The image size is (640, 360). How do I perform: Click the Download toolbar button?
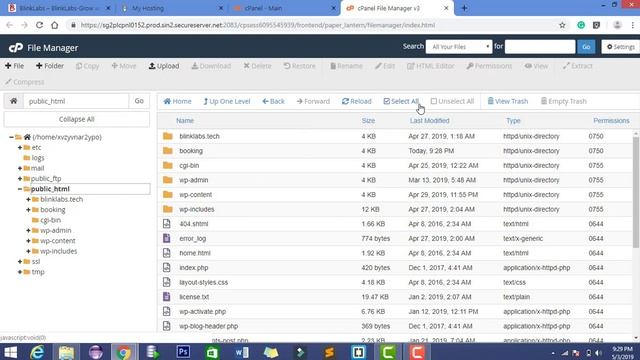tap(211, 66)
